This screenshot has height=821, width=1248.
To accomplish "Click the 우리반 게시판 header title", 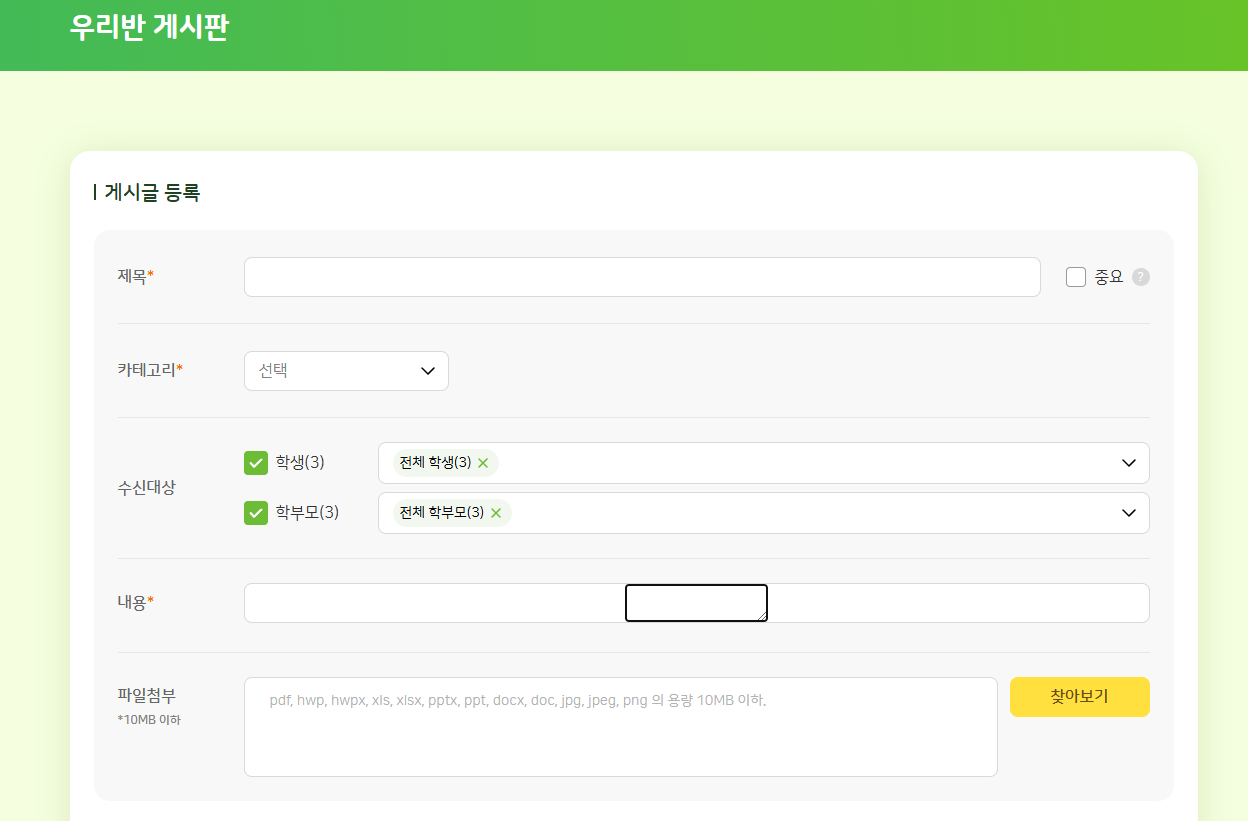I will click(x=149, y=27).
